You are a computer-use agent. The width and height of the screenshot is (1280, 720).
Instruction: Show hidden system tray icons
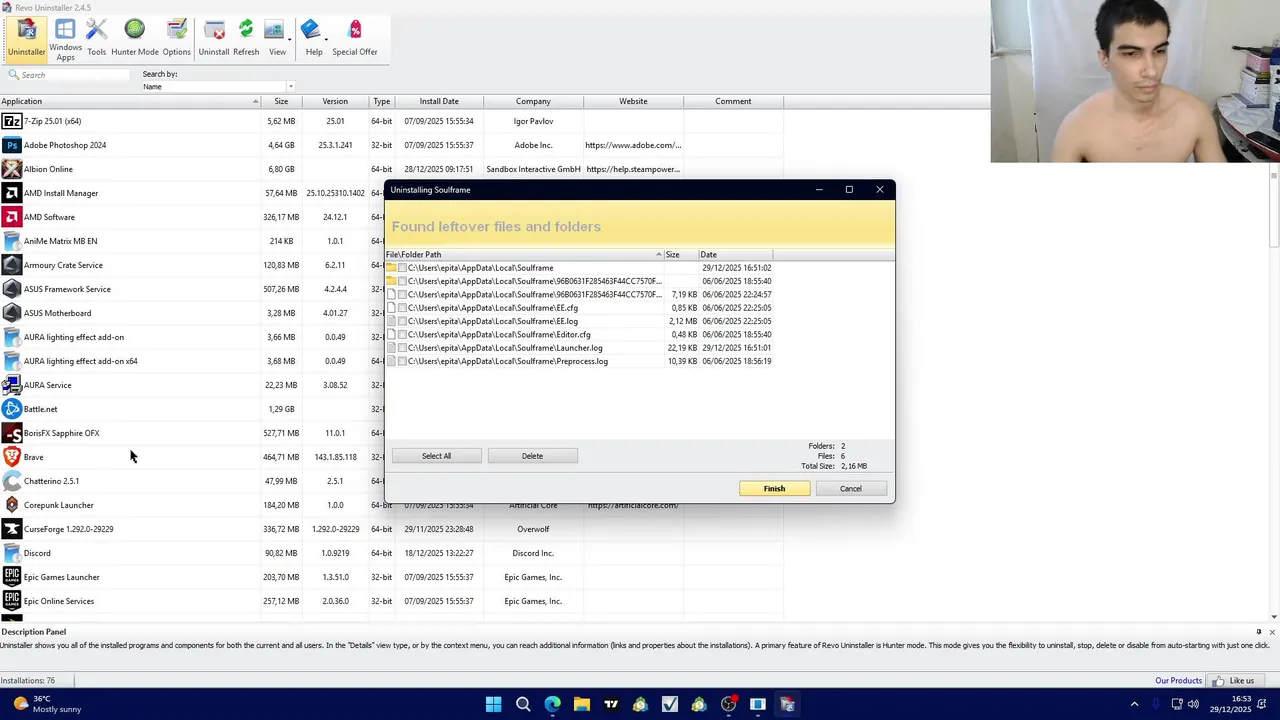tap(1134, 704)
